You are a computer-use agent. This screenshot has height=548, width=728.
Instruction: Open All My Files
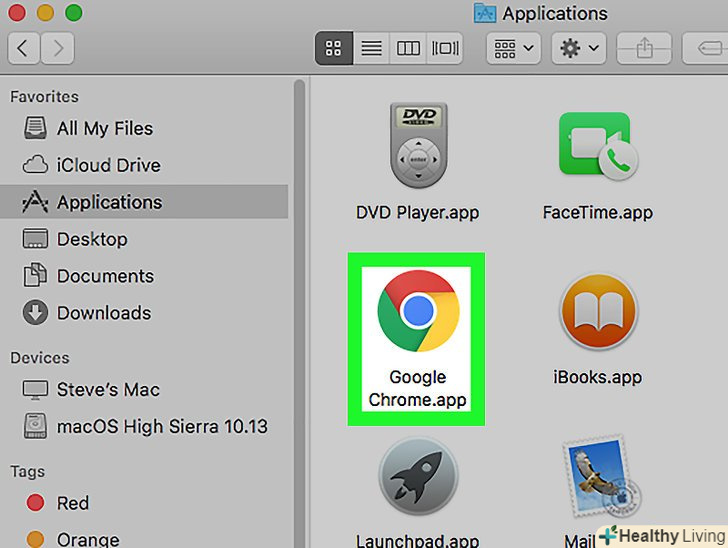point(104,128)
